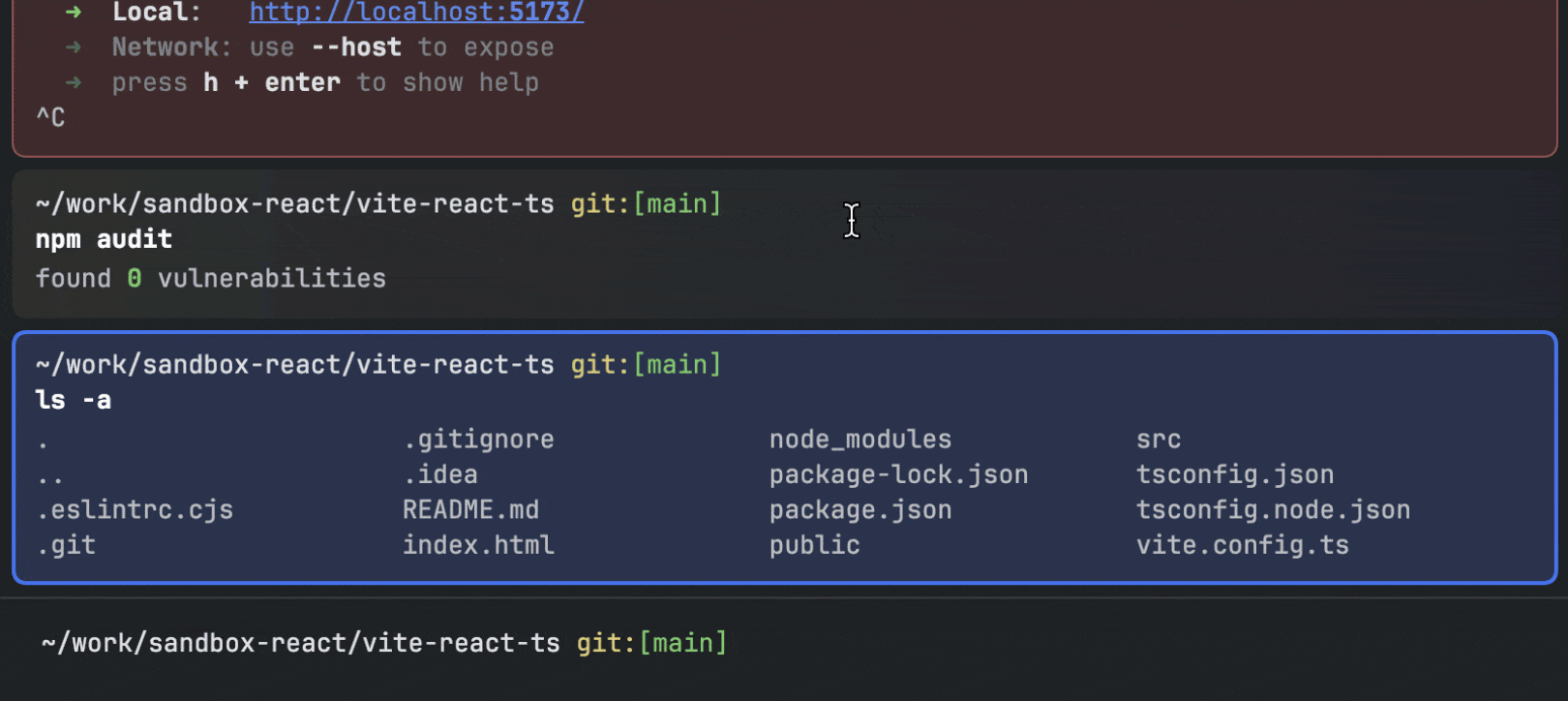This screenshot has width=1568, height=701.
Task: Click README.md in the ls output
Action: (470, 510)
